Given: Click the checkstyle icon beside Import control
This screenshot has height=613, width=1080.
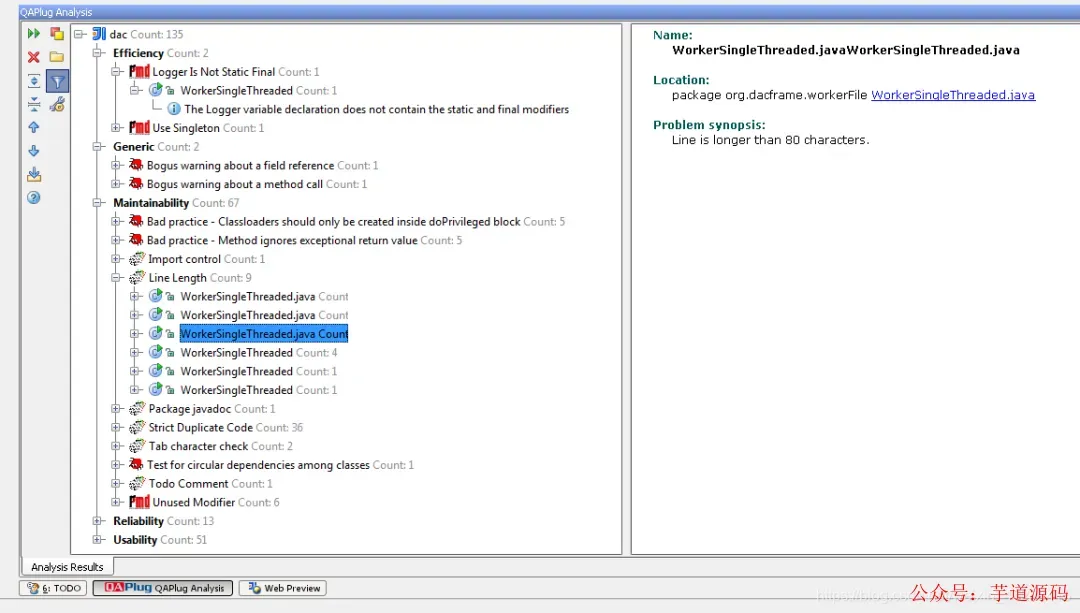Looking at the screenshot, I should pos(137,259).
